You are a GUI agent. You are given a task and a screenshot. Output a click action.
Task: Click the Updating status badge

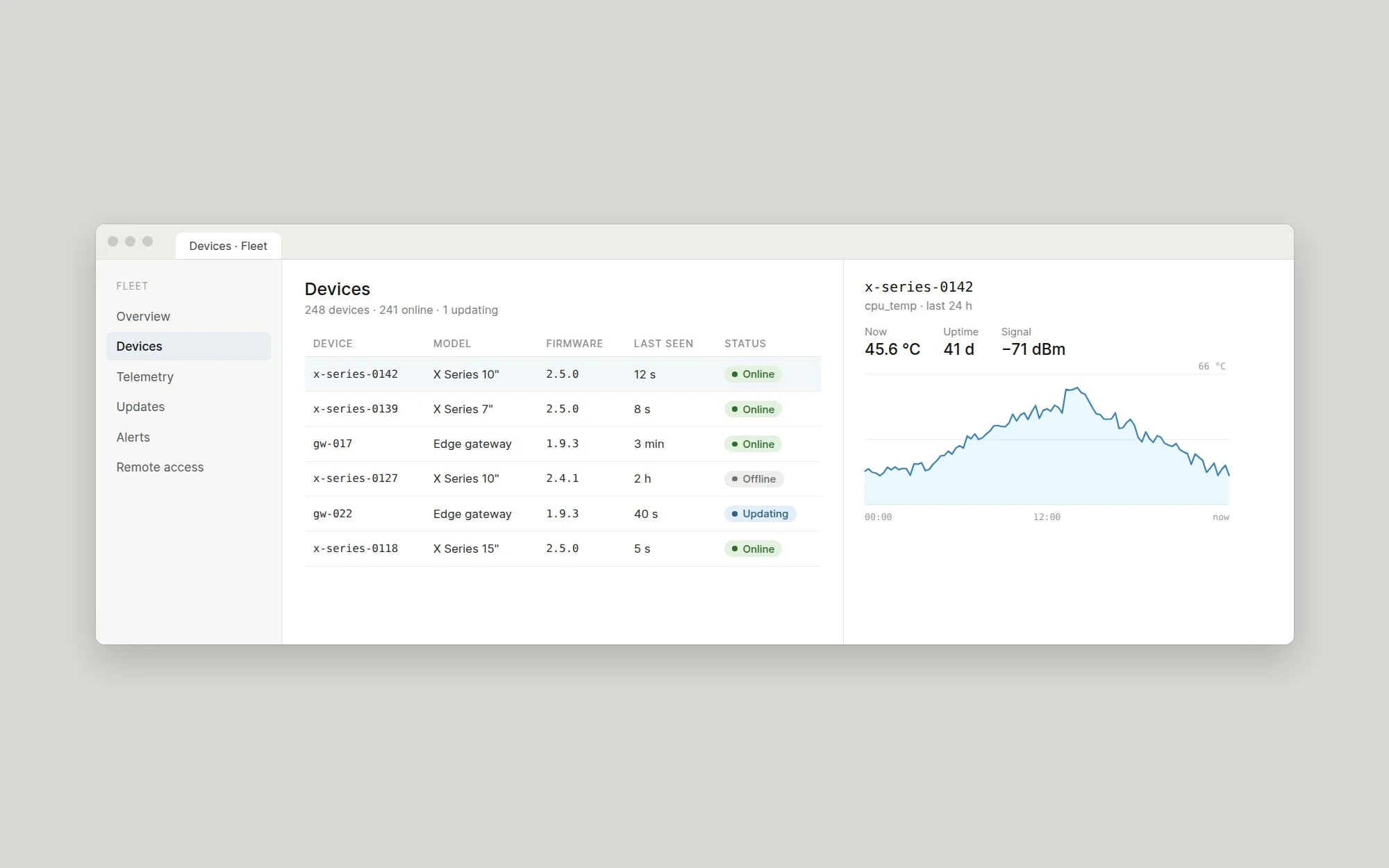click(x=760, y=514)
